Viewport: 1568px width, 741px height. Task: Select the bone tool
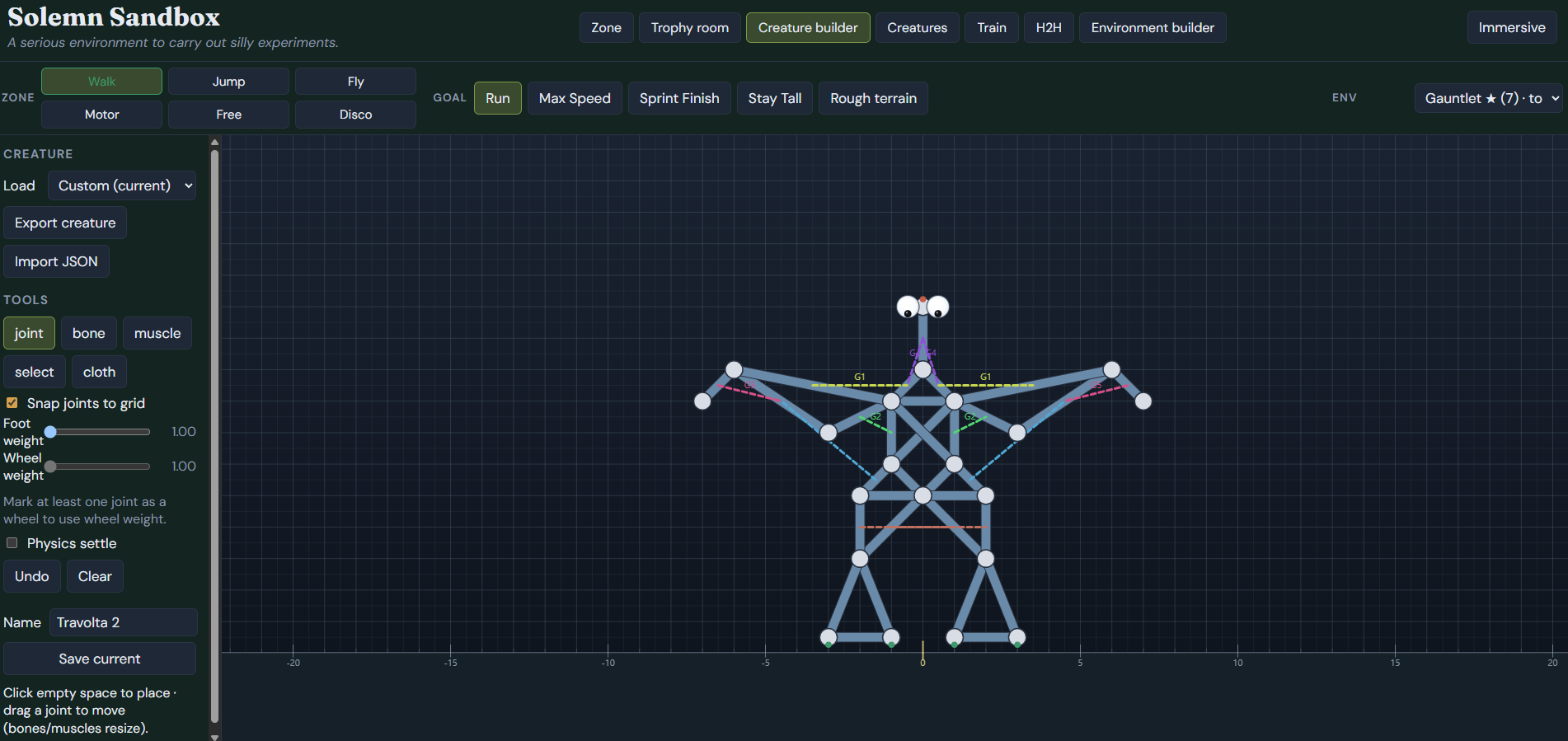click(88, 333)
